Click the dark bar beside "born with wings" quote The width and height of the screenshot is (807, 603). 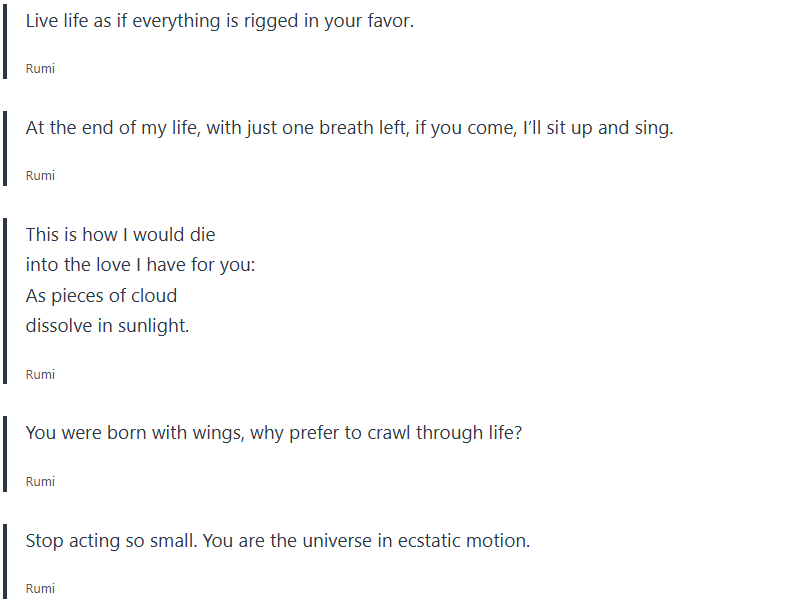(5, 454)
